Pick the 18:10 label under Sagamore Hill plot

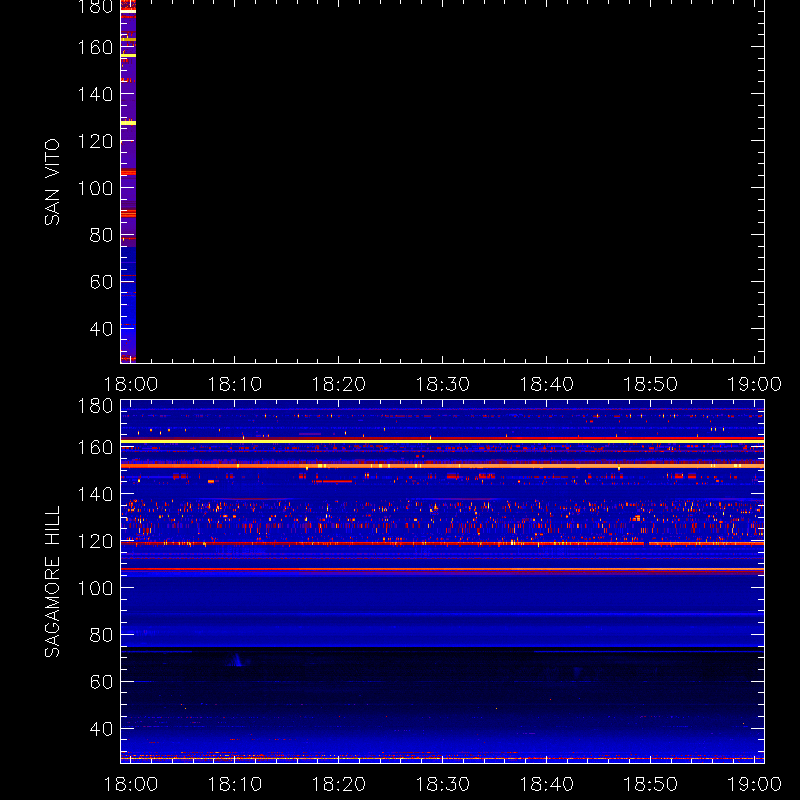235,784
